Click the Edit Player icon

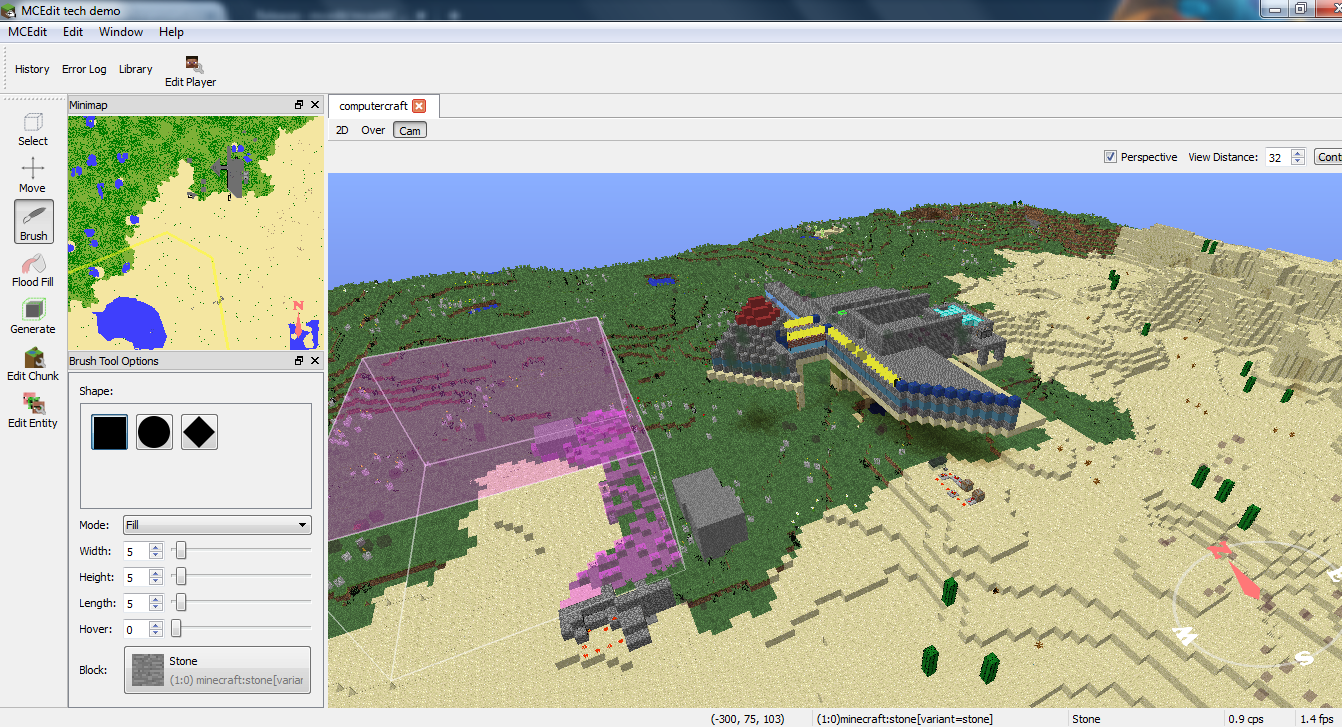(x=191, y=71)
